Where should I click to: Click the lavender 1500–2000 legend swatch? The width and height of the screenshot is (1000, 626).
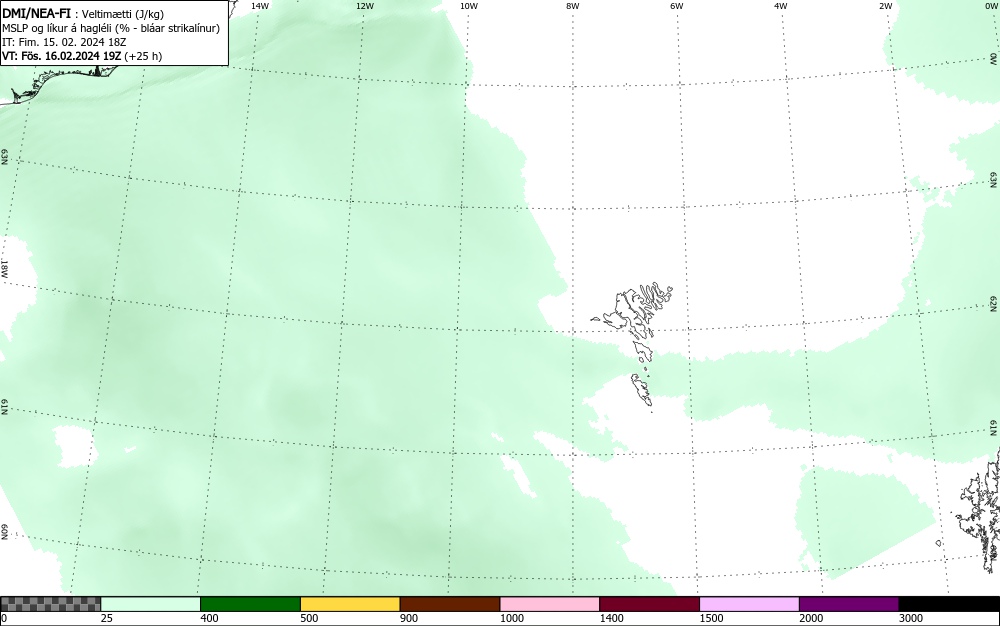point(749,604)
